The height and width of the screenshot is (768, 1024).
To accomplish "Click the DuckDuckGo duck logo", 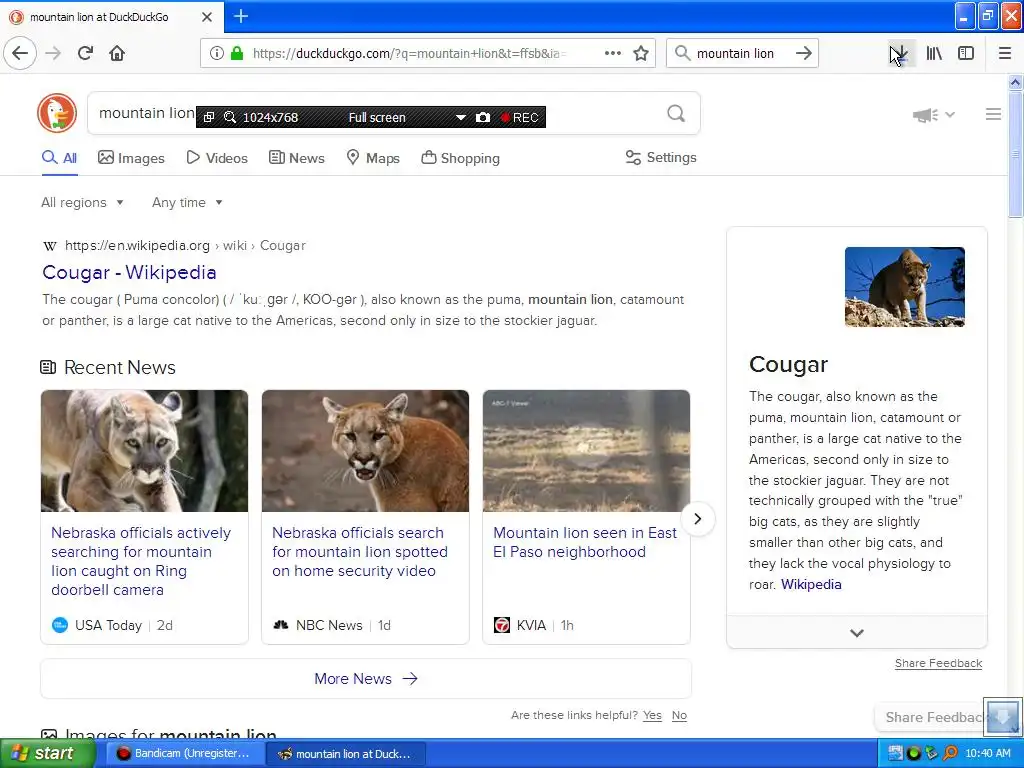I will click(57, 113).
